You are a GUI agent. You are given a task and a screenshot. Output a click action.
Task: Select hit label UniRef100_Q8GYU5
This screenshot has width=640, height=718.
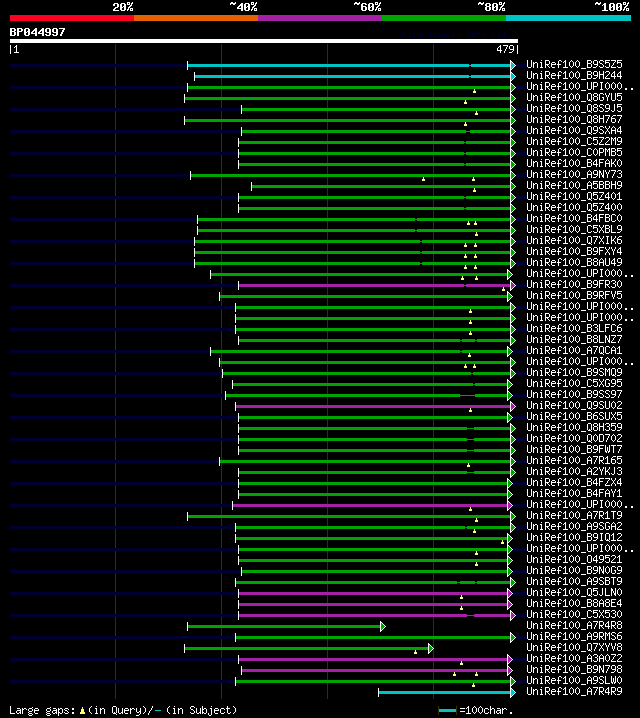pyautogui.click(x=574, y=98)
